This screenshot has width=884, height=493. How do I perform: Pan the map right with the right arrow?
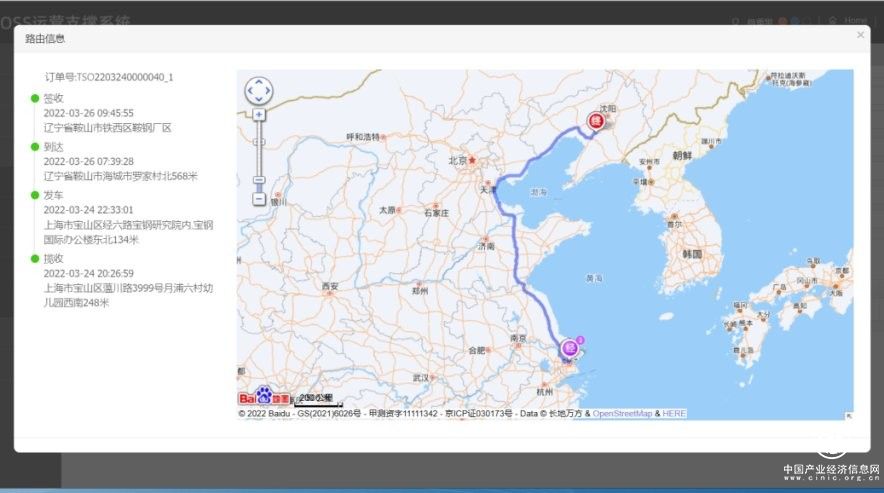(269, 91)
